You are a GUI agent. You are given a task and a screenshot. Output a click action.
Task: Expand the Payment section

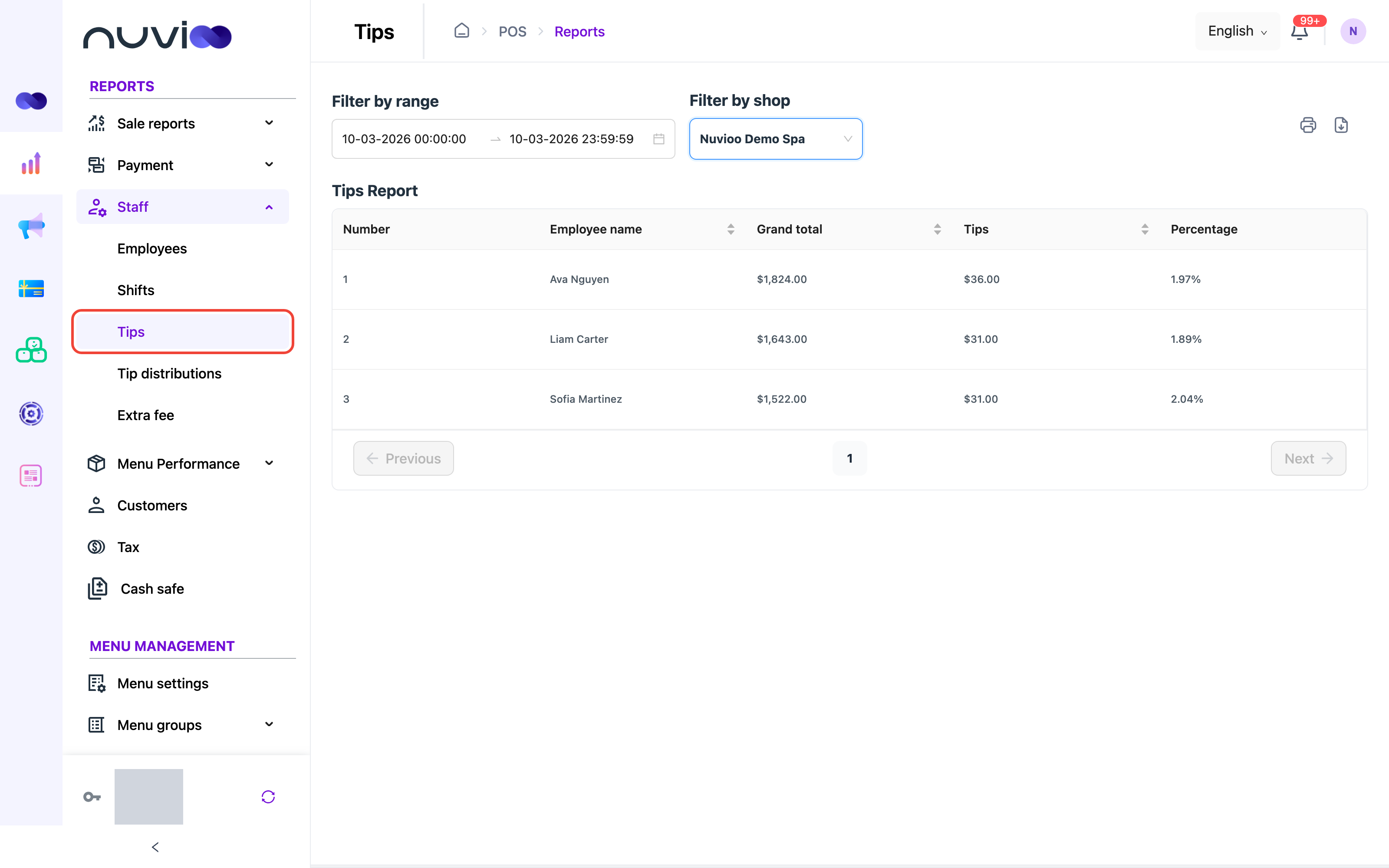click(182, 165)
